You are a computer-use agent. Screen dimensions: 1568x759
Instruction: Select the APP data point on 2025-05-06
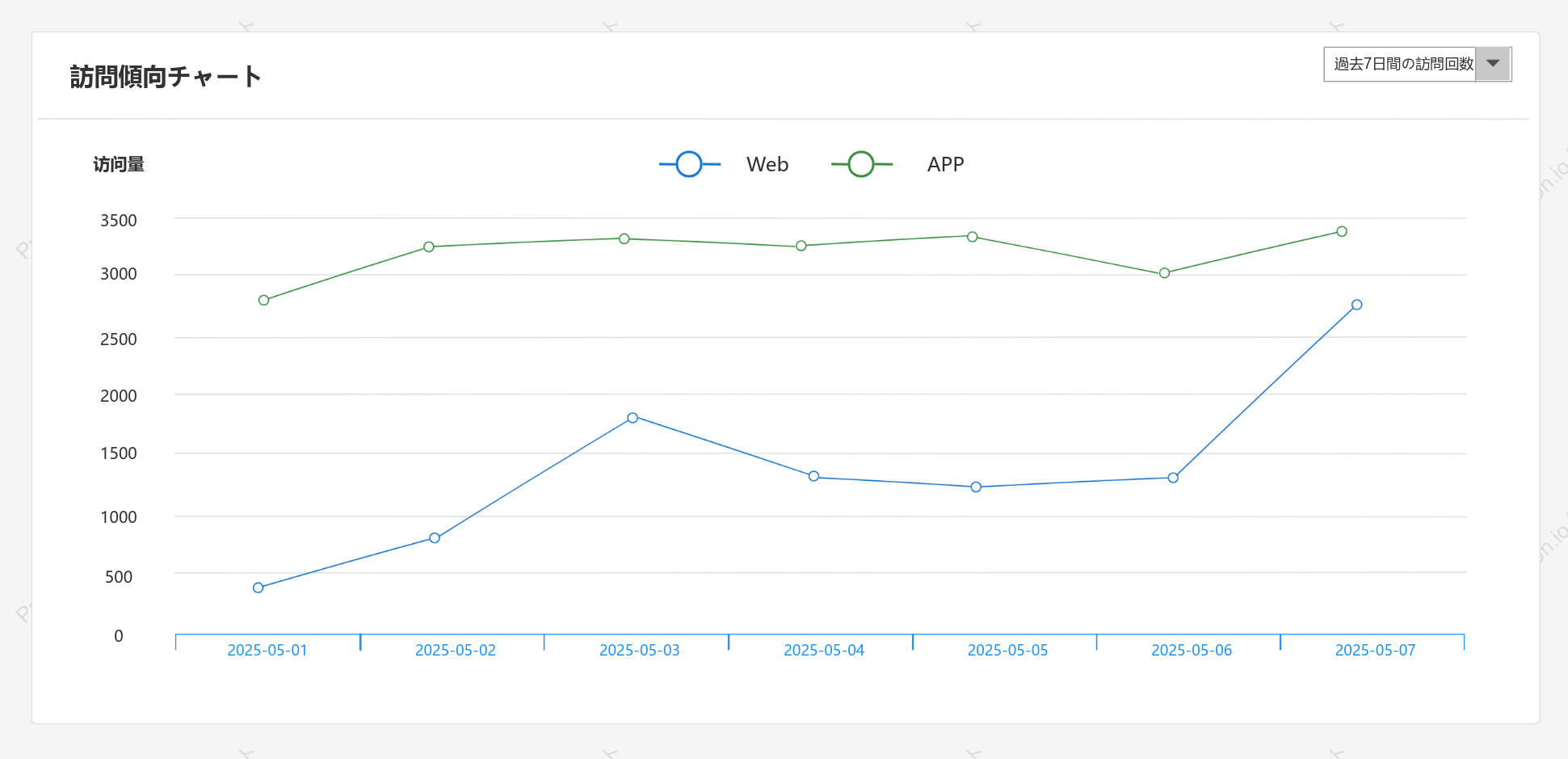(1164, 273)
